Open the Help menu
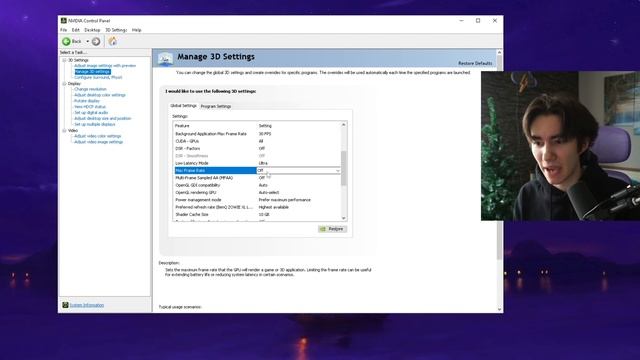Image resolution: width=640 pixels, height=360 pixels. pos(136,30)
